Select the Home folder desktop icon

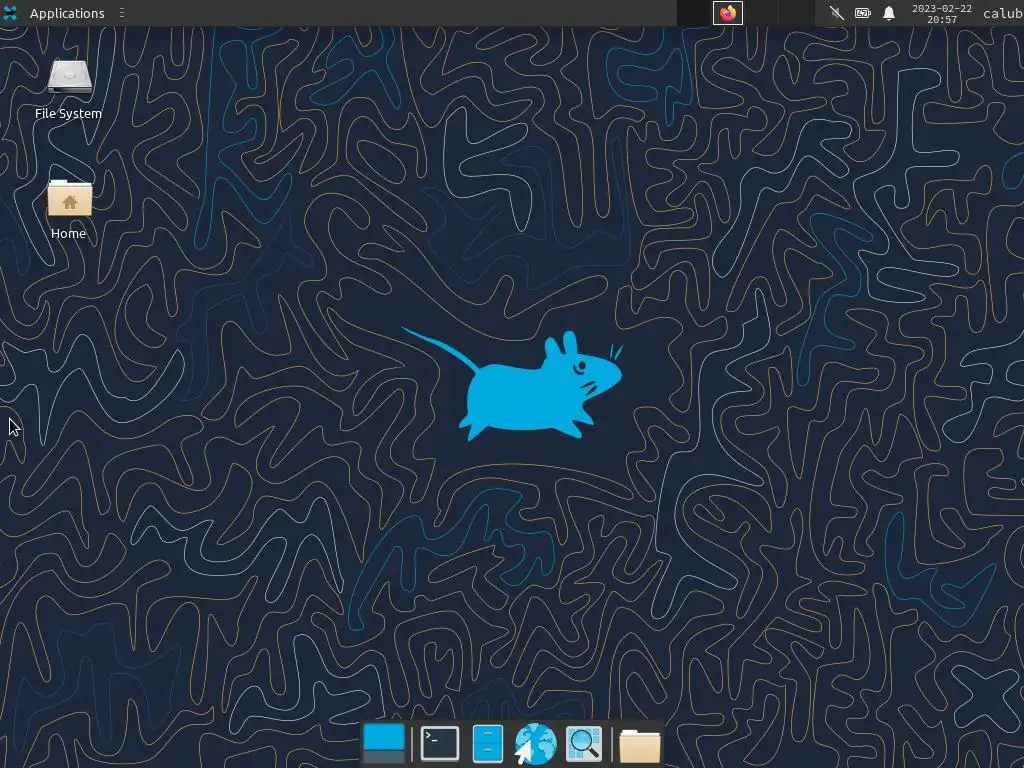(69, 198)
